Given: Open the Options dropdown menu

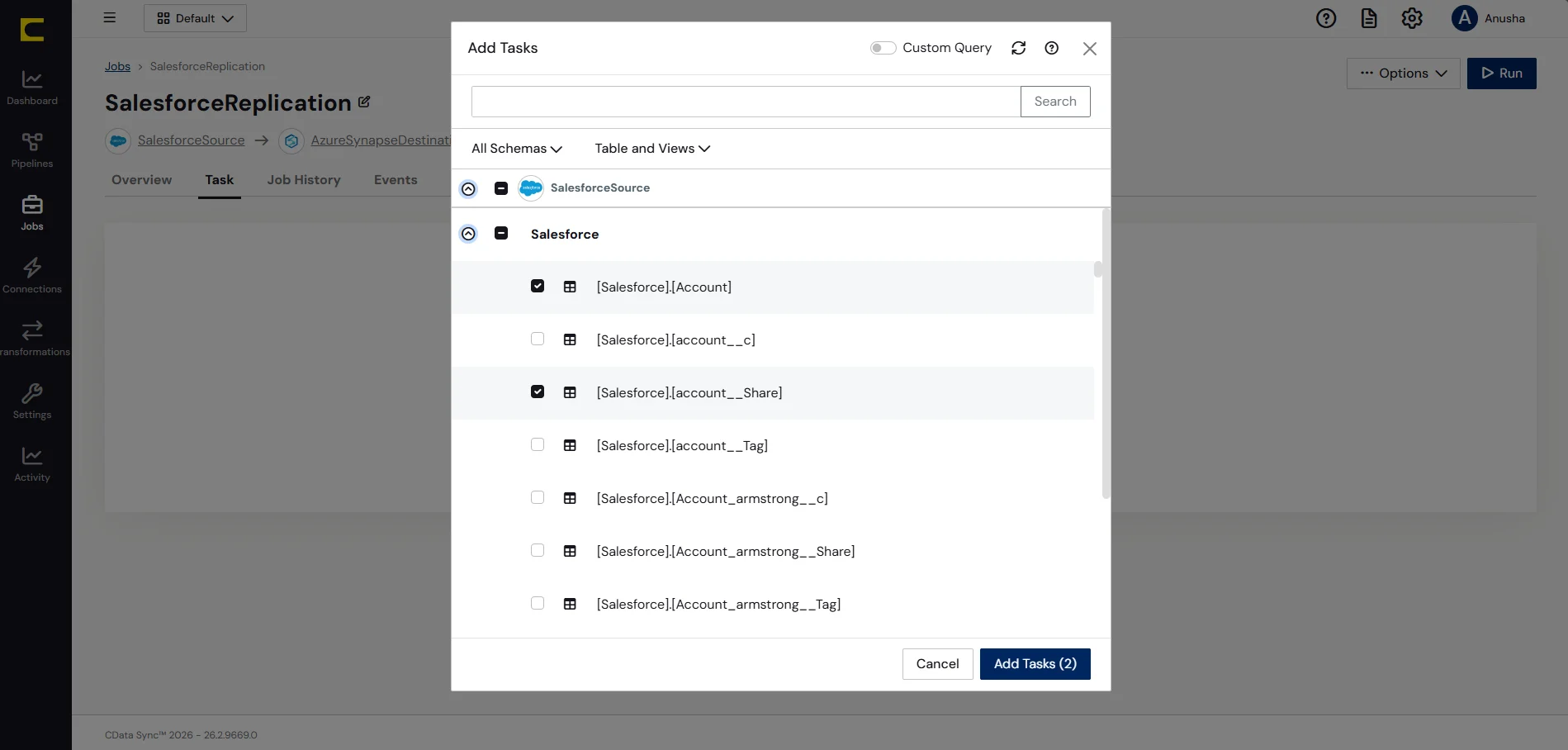Looking at the screenshot, I should [1404, 74].
